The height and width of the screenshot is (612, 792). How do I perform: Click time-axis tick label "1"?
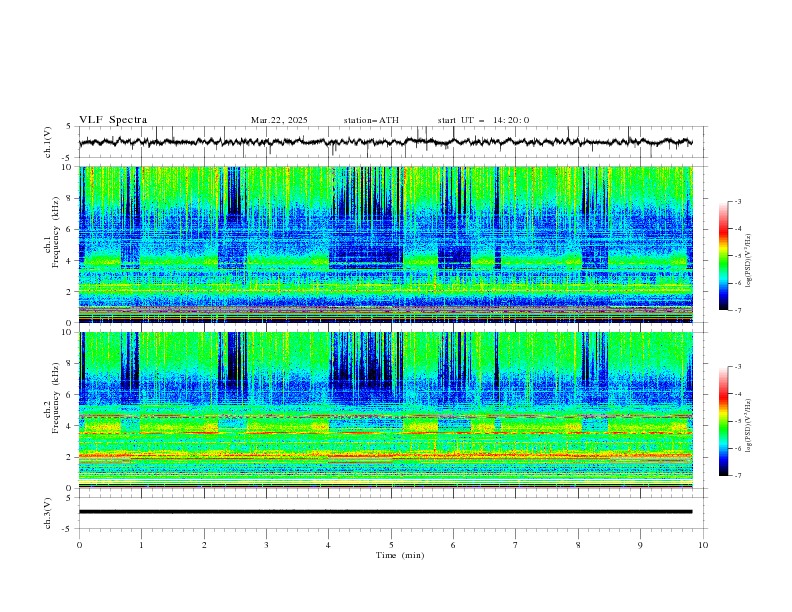[141, 545]
